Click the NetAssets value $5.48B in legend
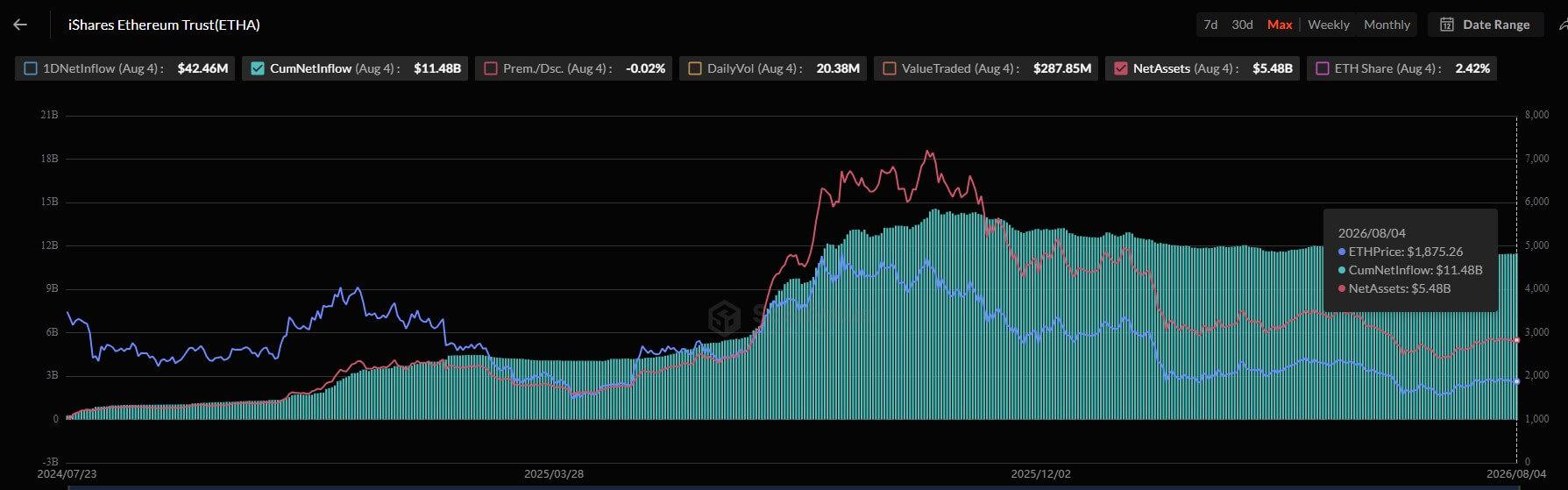The height and width of the screenshot is (490, 1568). [x=1273, y=68]
